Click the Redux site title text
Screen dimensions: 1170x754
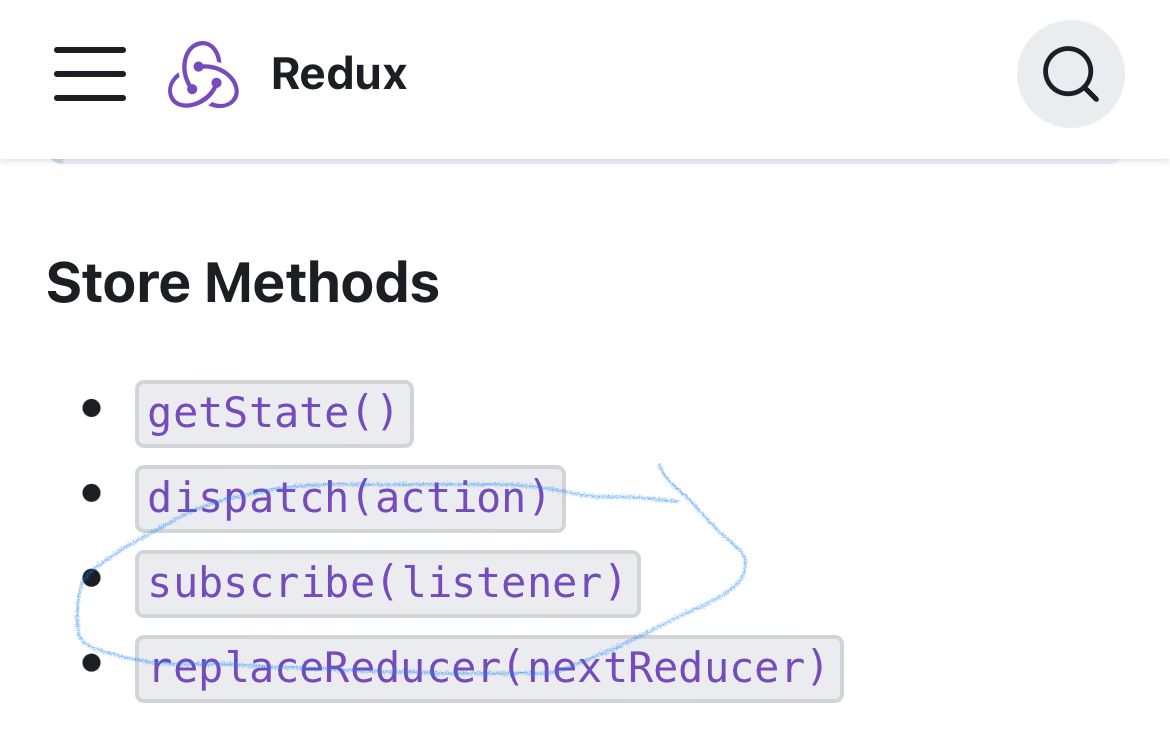pos(339,74)
